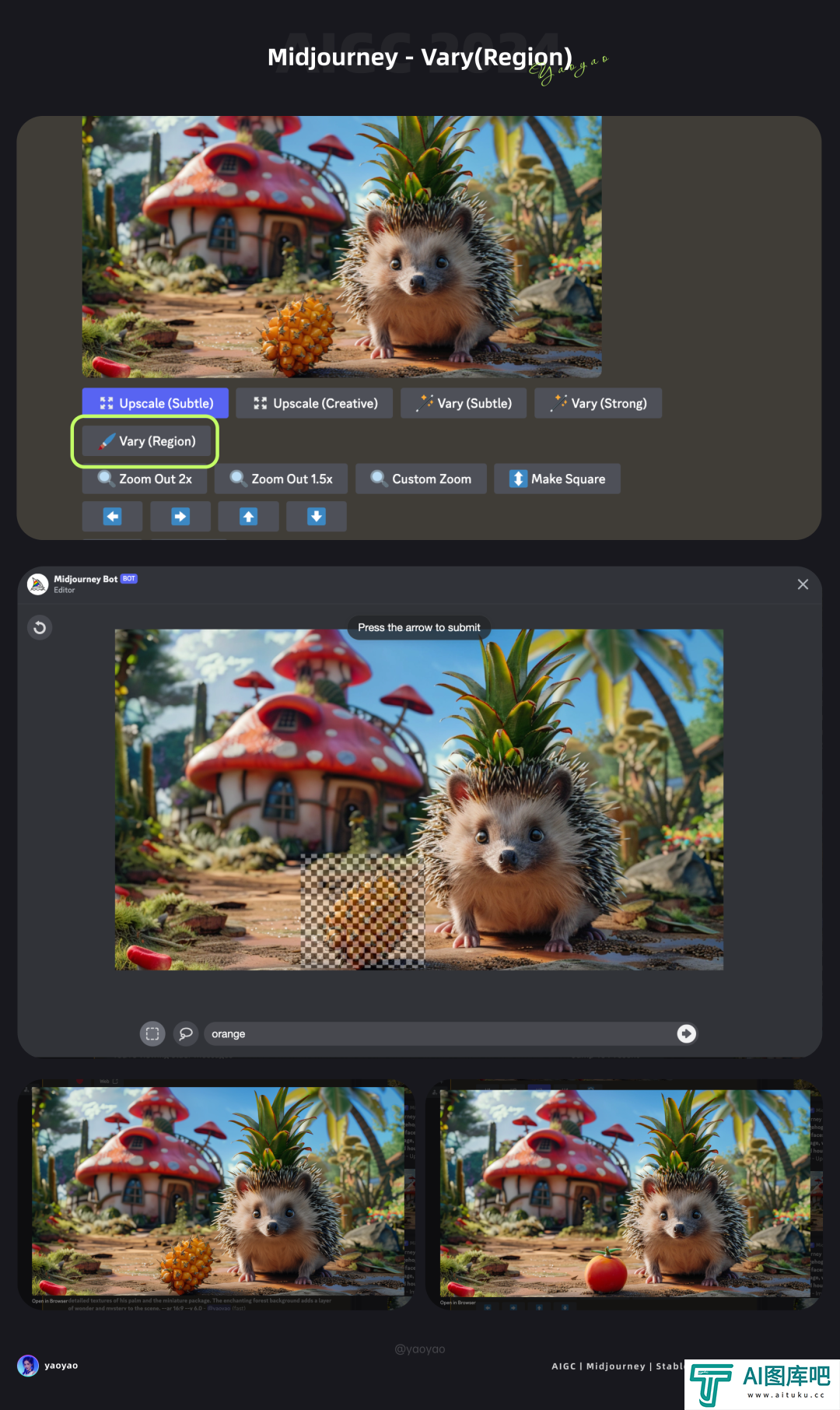The image size is (840, 1410).
Task: Click the Zoom Out 1.5x button
Action: [282, 479]
